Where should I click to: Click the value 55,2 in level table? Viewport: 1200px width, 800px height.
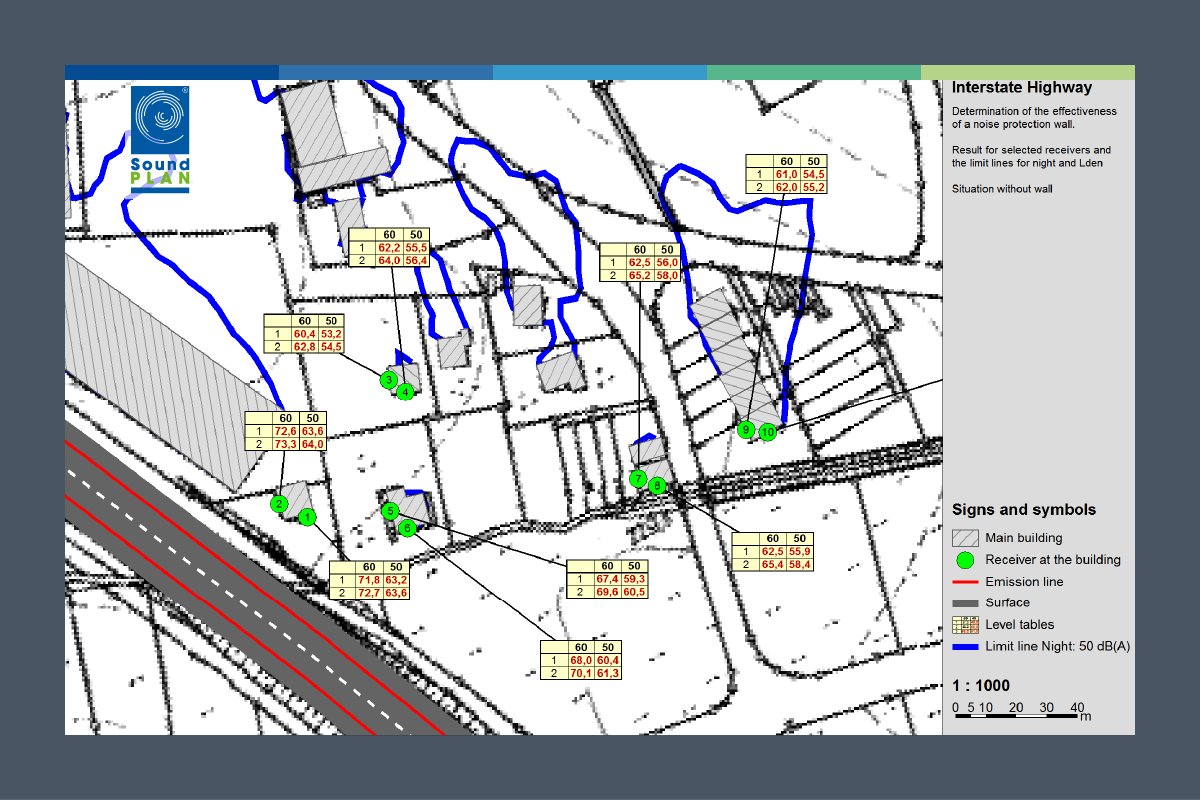pos(814,188)
